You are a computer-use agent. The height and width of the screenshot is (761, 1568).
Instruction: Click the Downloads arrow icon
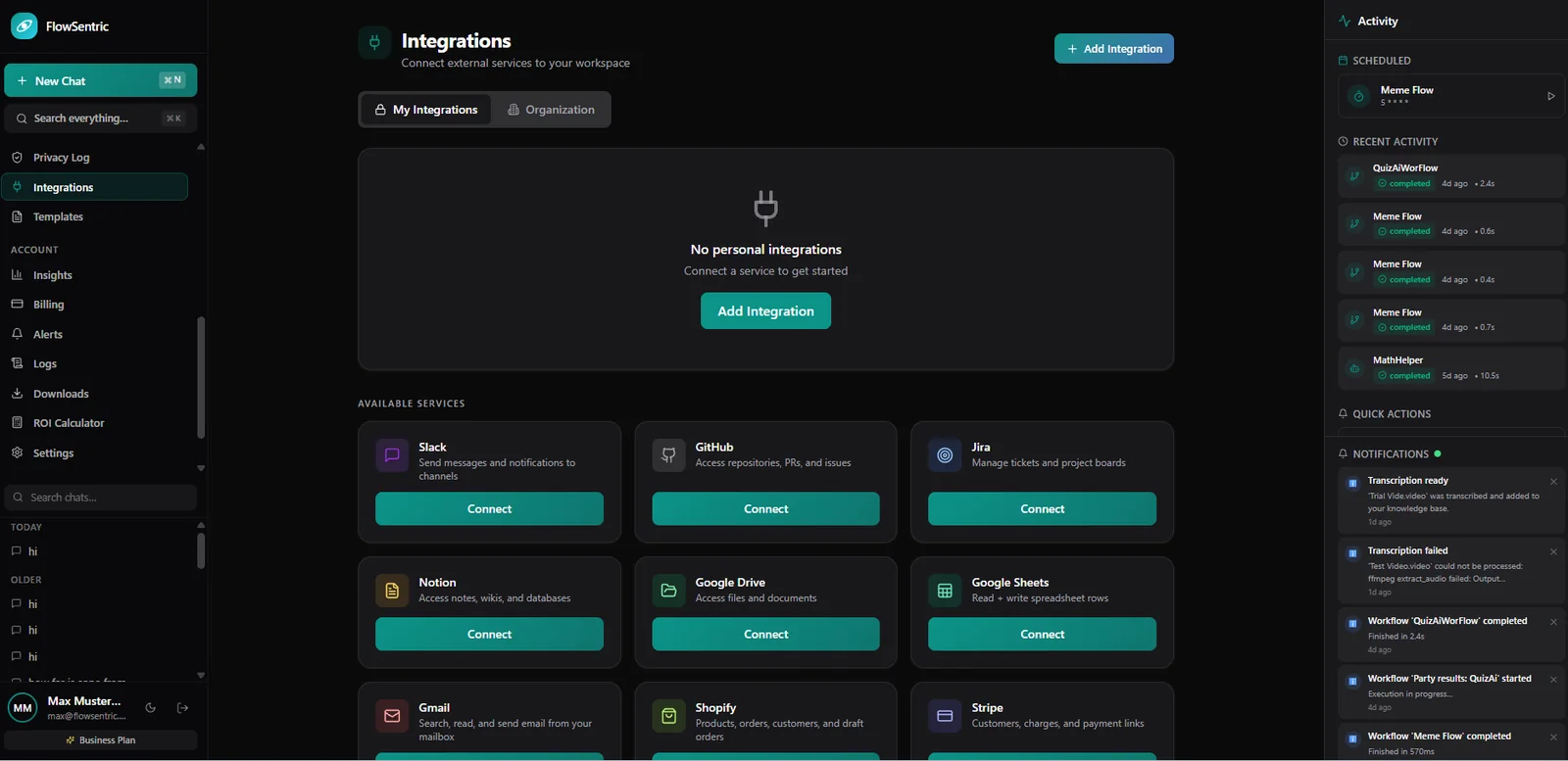pyautogui.click(x=17, y=394)
